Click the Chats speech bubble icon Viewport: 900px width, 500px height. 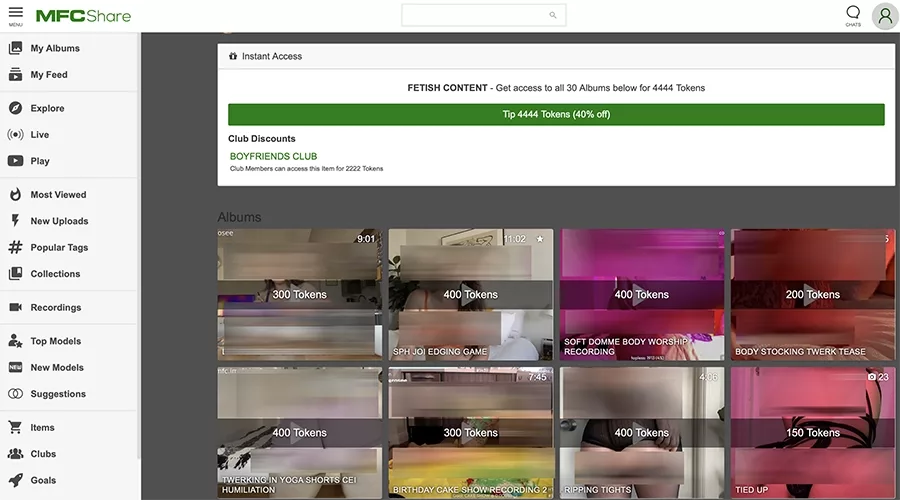[852, 14]
